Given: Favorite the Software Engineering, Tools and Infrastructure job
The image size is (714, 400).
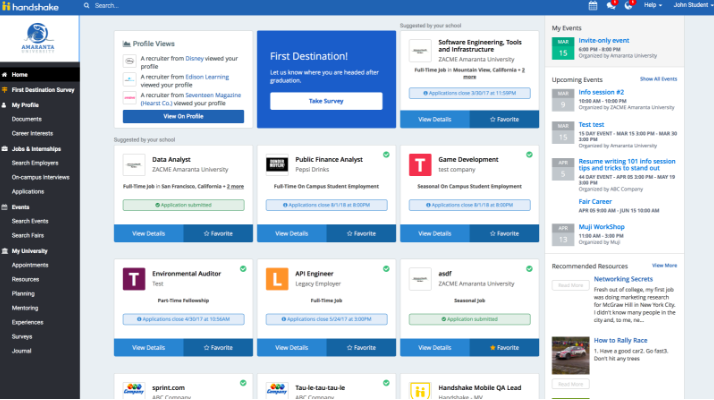Looking at the screenshot, I should pyautogui.click(x=504, y=119).
